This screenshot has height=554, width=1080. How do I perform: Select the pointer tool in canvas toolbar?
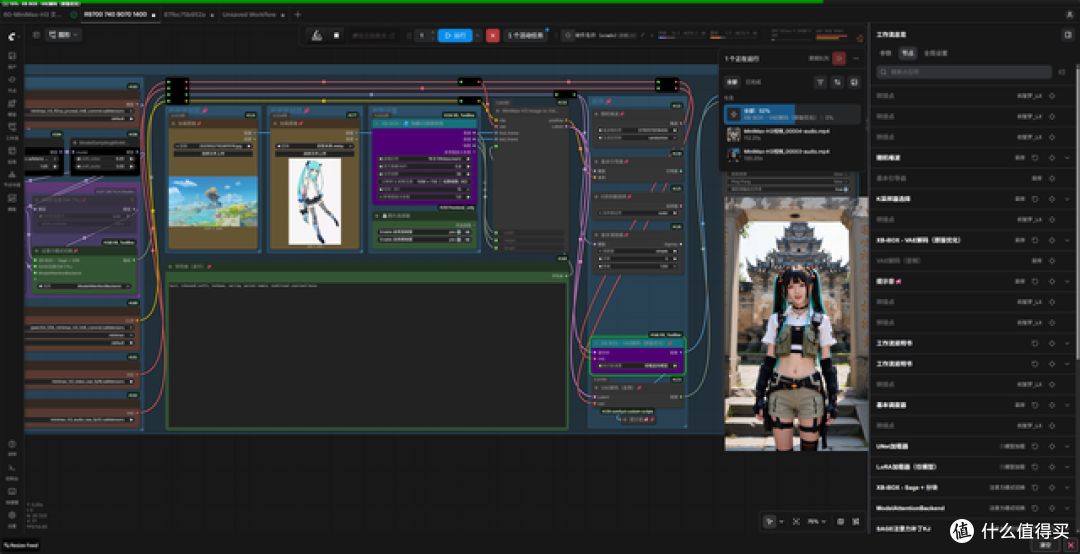[770, 522]
